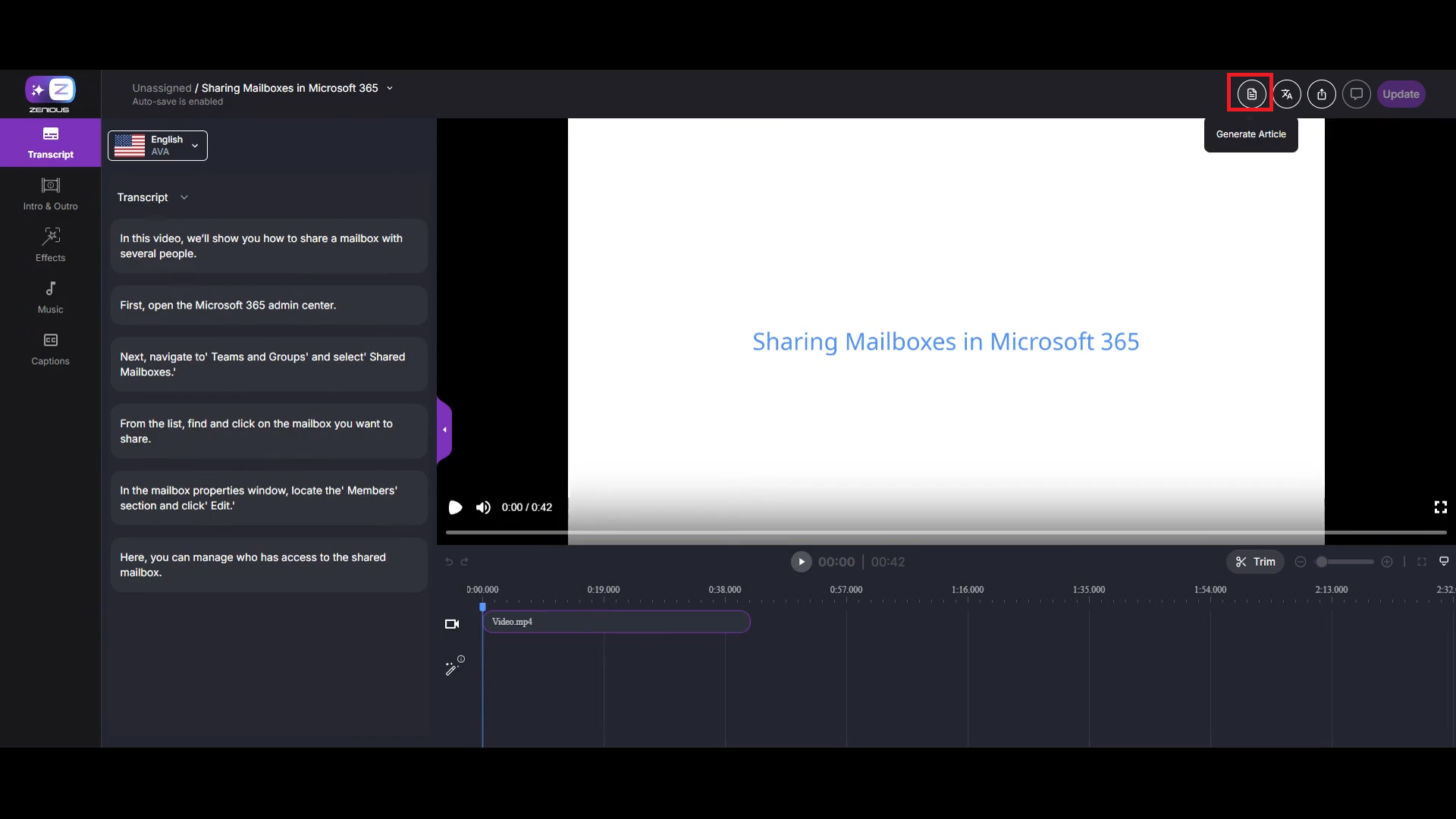
Task: Toggle fullscreen on the video preview
Action: 1440,507
